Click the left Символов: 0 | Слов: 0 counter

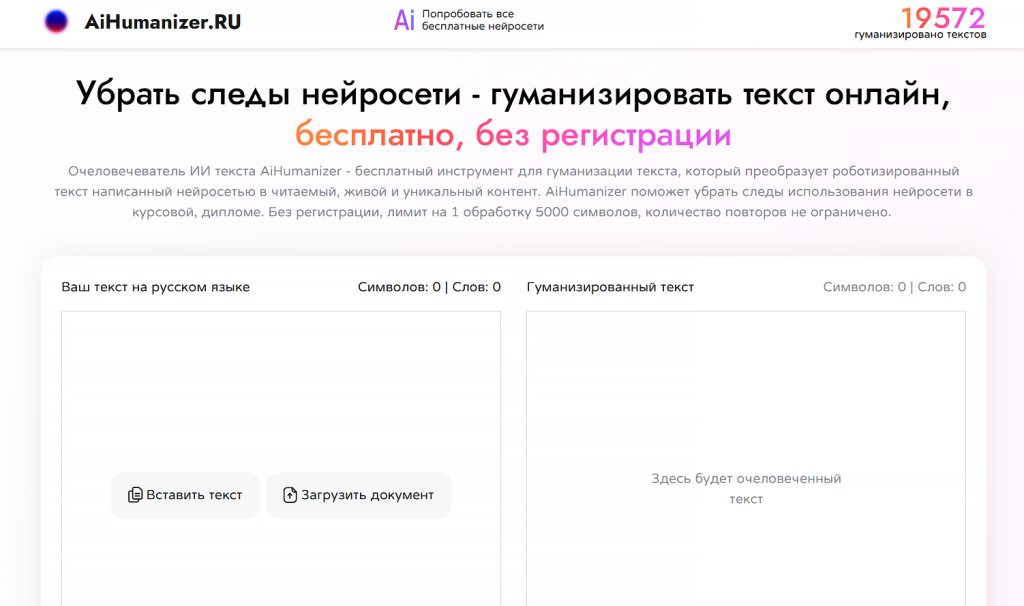pos(428,286)
